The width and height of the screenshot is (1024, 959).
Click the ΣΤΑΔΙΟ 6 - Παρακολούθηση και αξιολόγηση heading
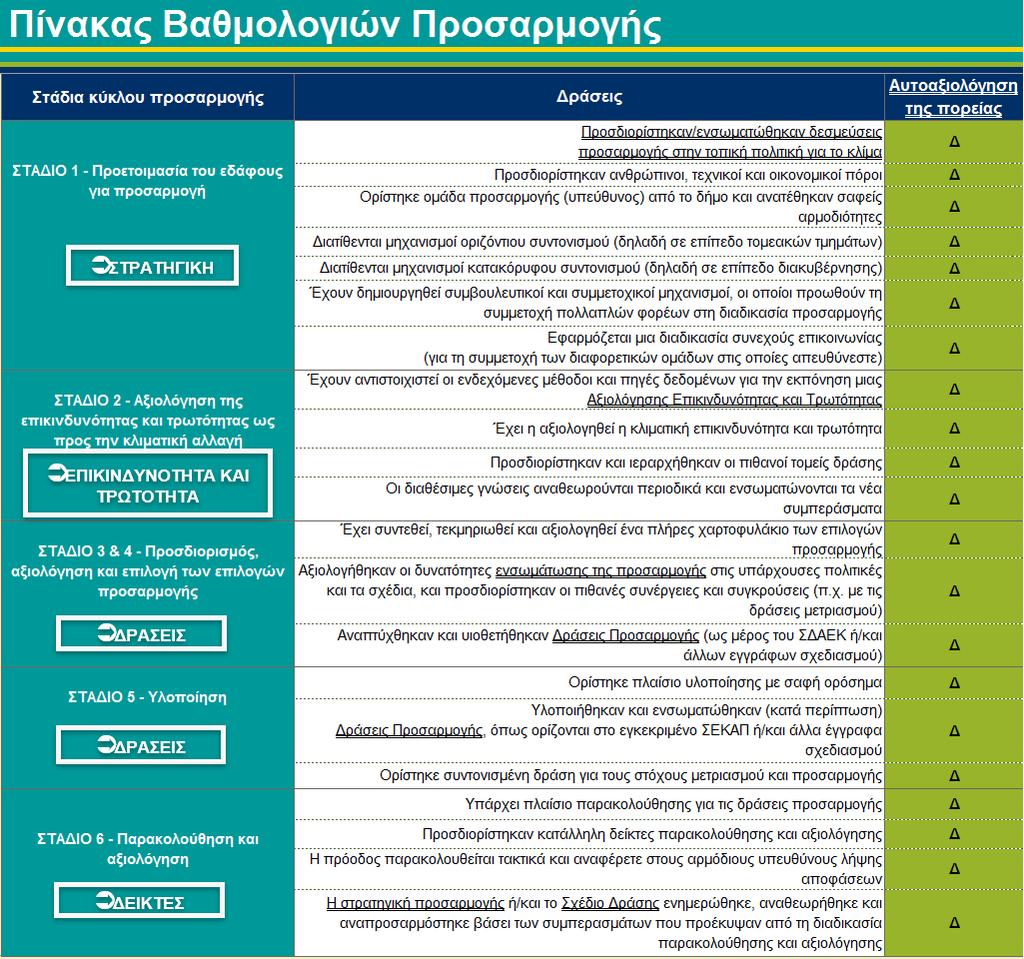coord(148,849)
